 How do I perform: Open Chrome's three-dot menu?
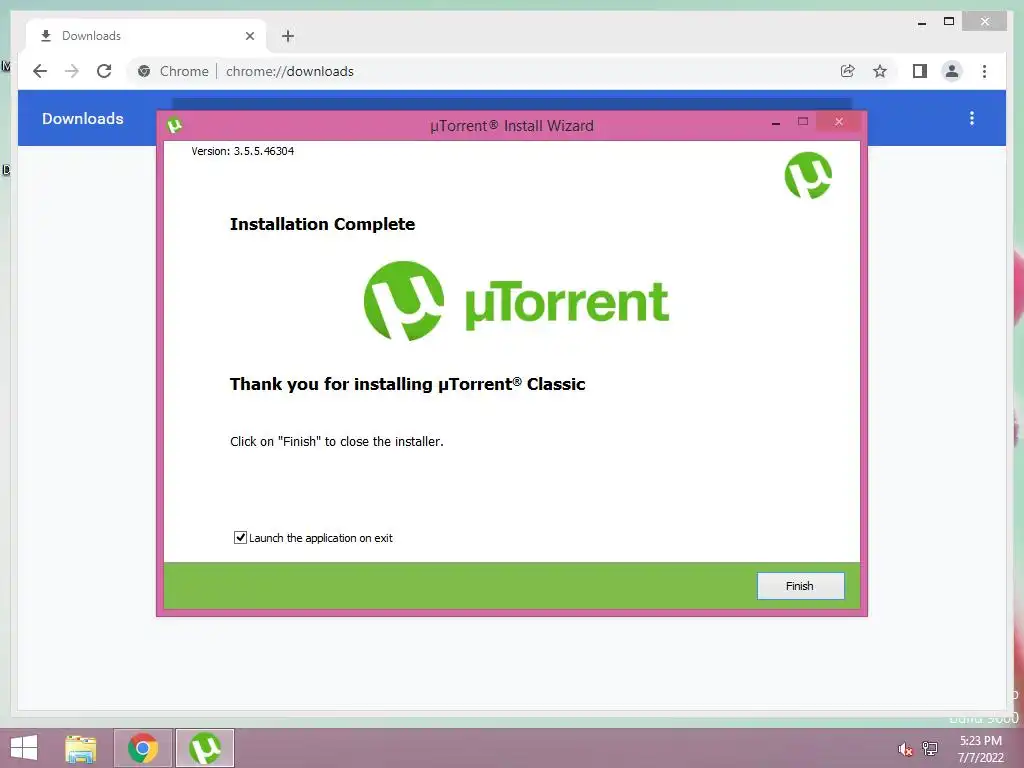point(984,71)
